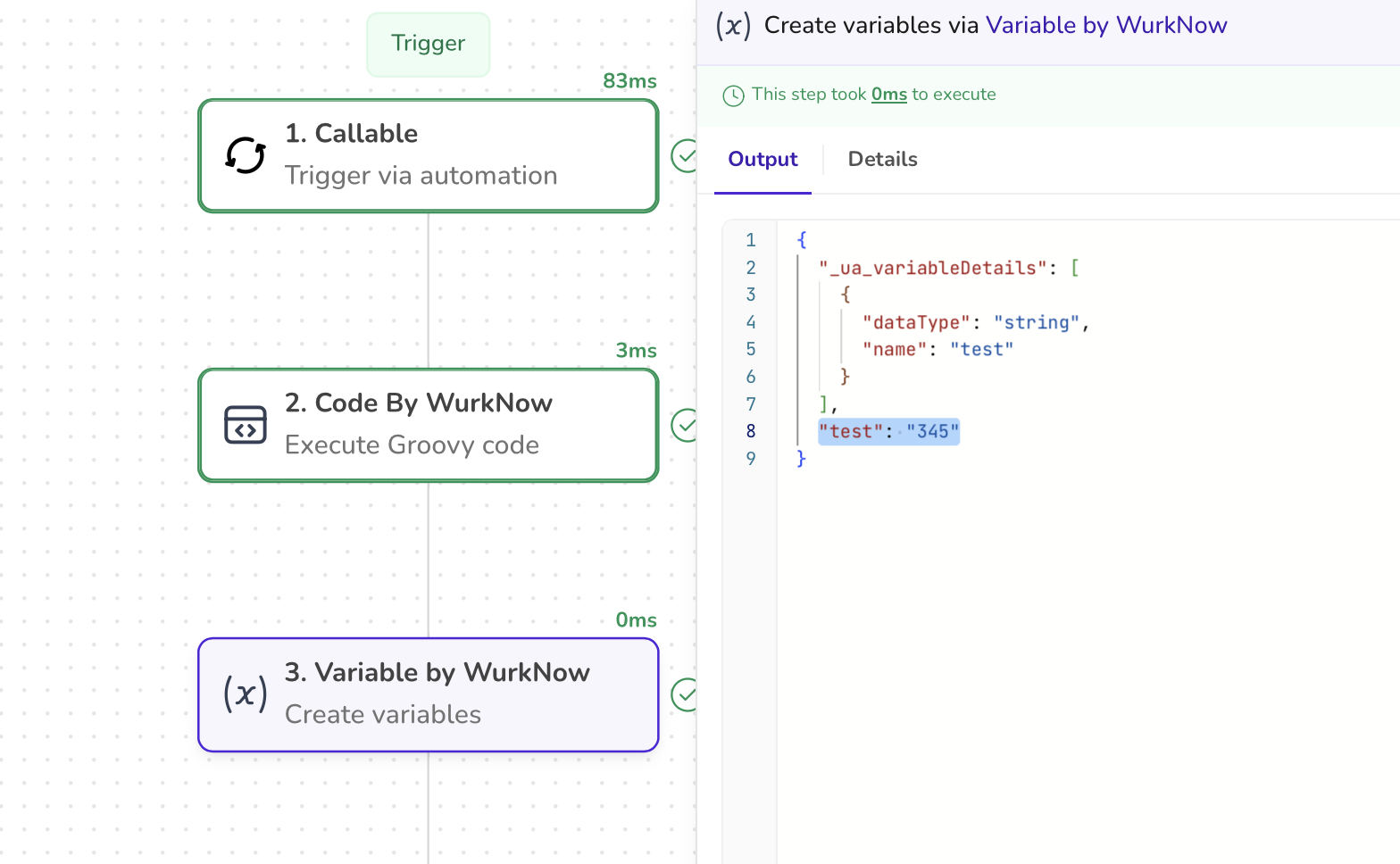Viewport: 1400px width, 864px height.
Task: Open the Variable by WurkNow link
Action: pyautogui.click(x=1106, y=25)
